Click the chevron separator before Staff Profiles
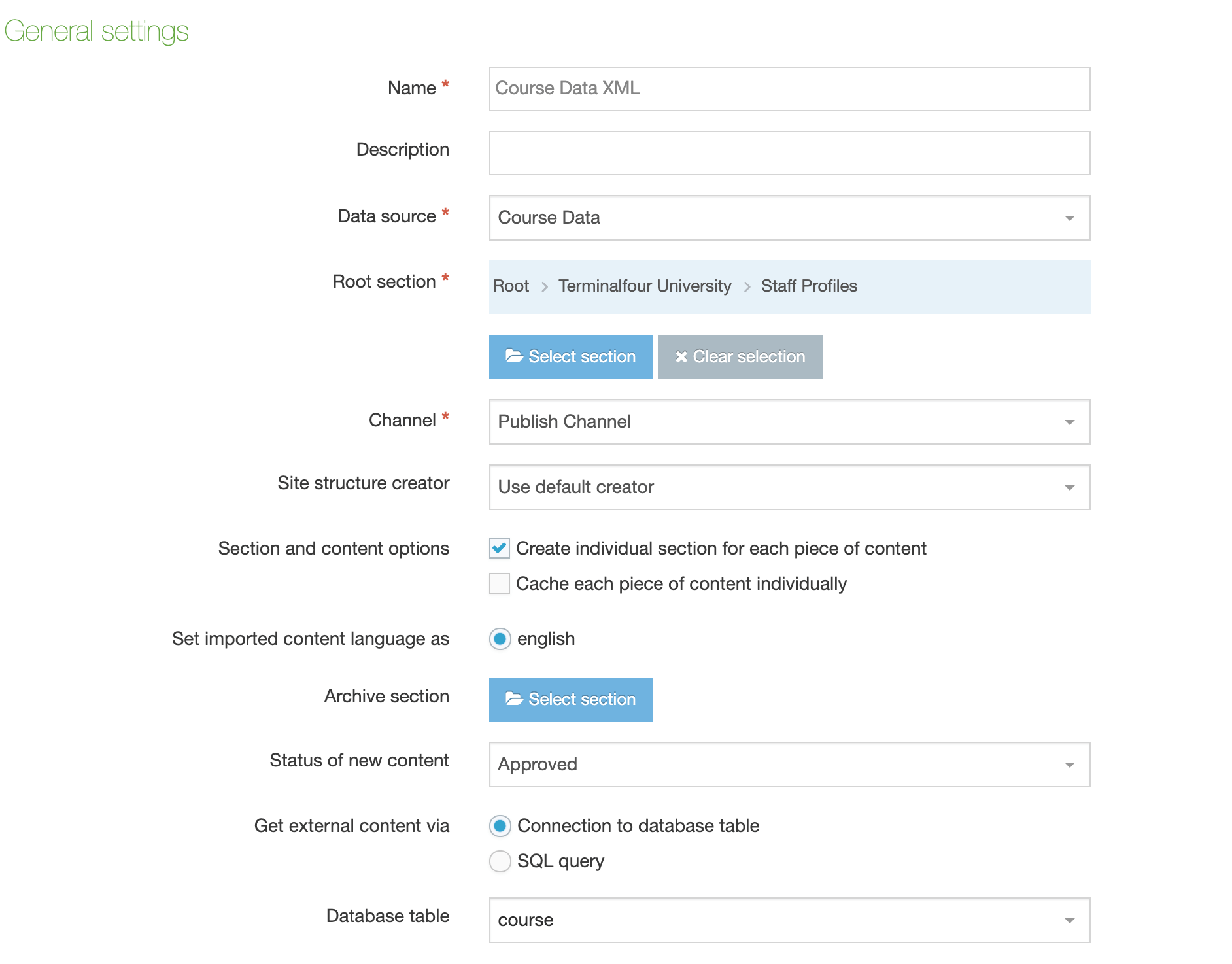Screen dimensions: 1232x964 (x=747, y=287)
